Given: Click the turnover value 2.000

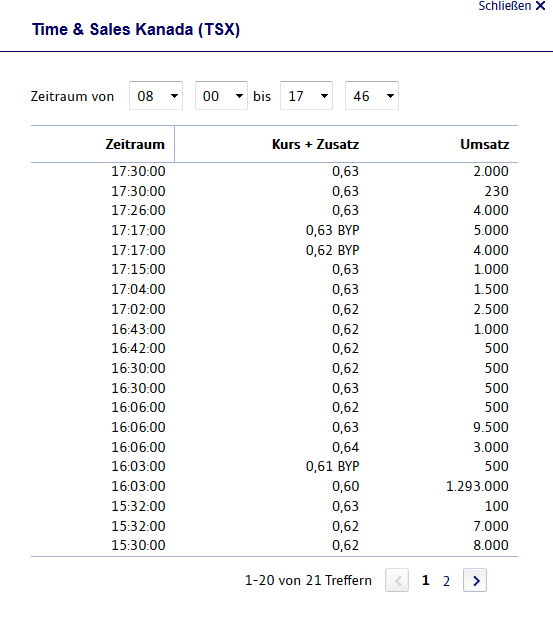Looking at the screenshot, I should (x=491, y=172).
